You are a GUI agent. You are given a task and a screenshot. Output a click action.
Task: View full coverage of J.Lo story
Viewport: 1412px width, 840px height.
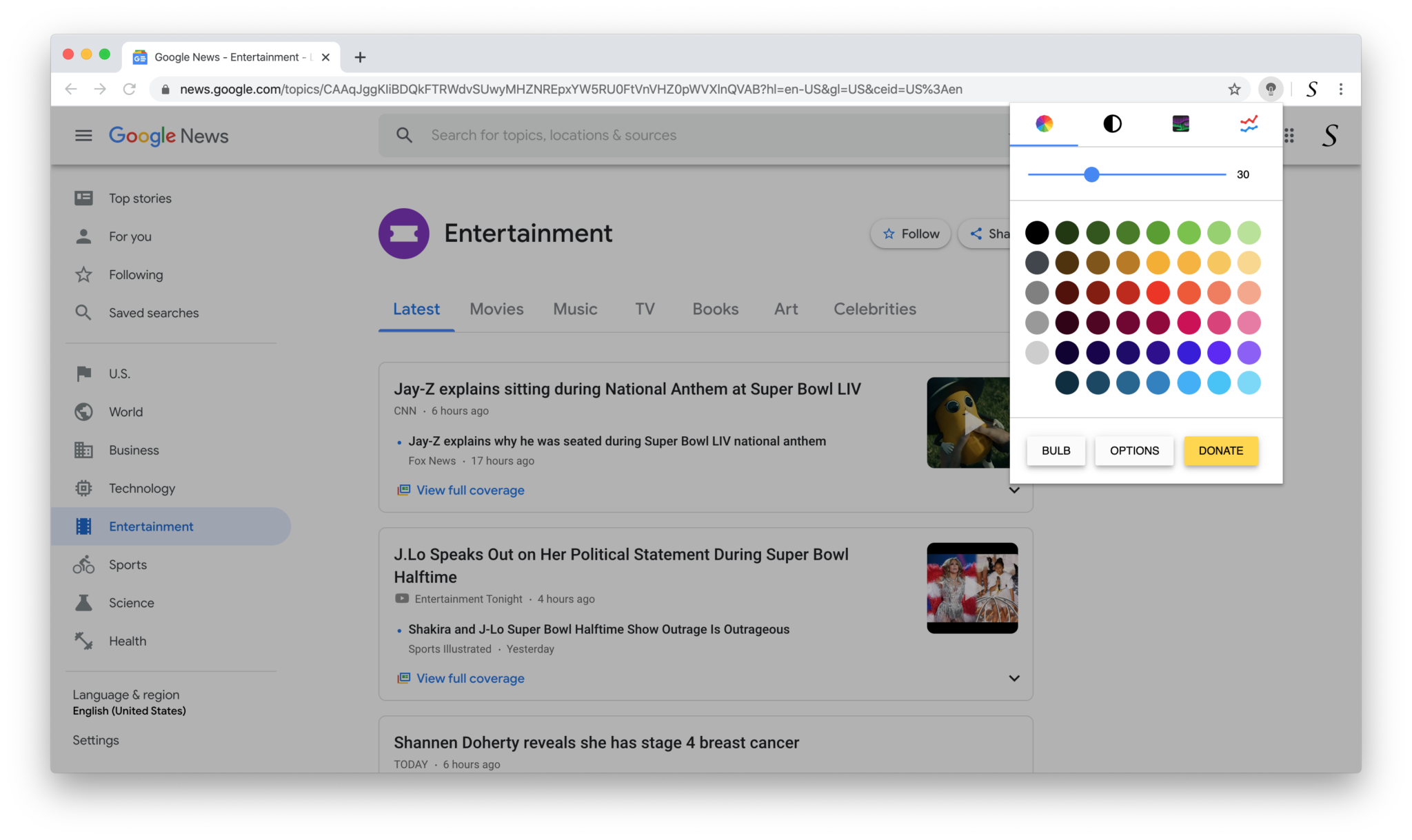tap(470, 679)
